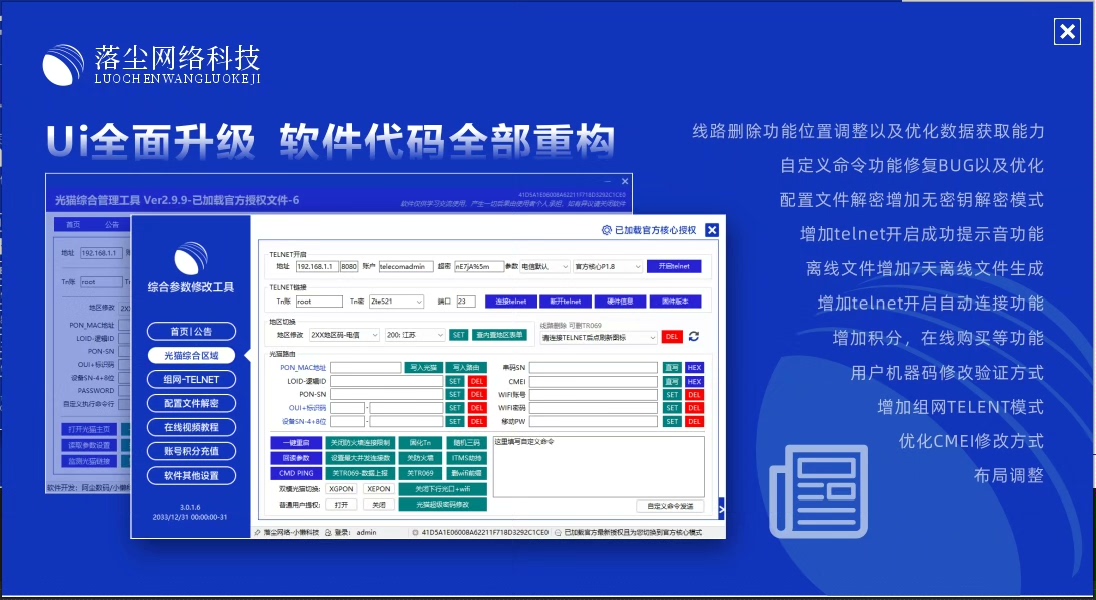
Task: Click 打开 for 普通用户提权
Action: click(341, 505)
